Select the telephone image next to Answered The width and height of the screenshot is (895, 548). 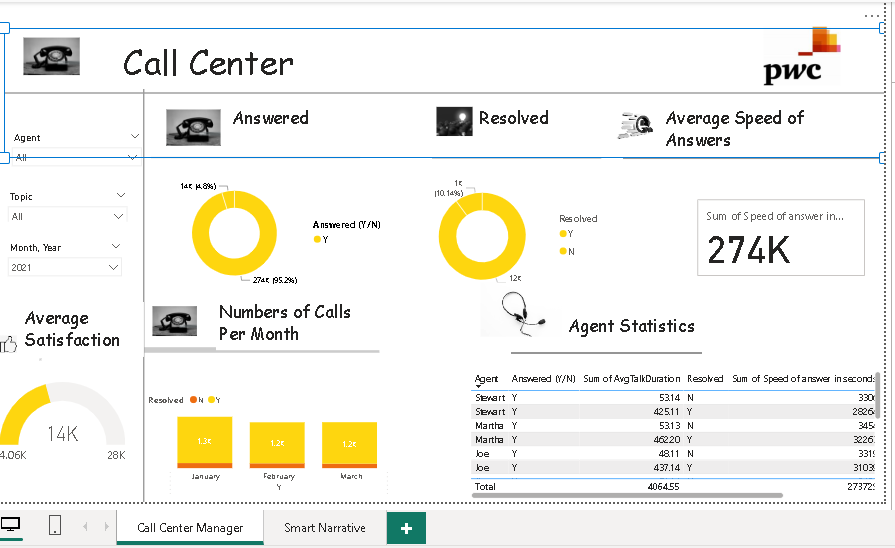[193, 127]
